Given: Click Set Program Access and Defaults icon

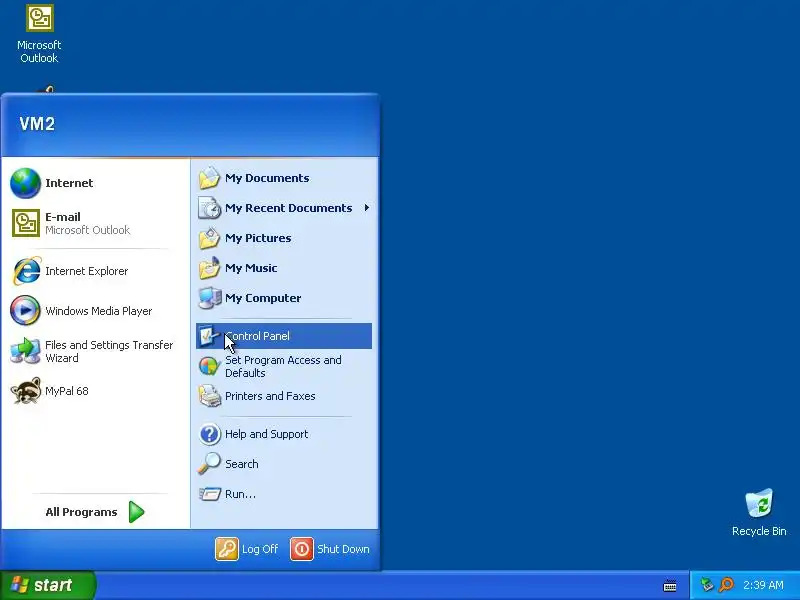Looking at the screenshot, I should tap(209, 366).
